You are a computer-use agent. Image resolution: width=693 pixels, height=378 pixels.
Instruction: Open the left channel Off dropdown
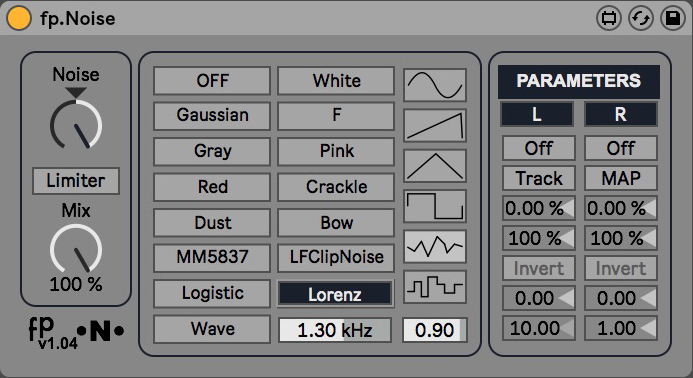coord(538,148)
